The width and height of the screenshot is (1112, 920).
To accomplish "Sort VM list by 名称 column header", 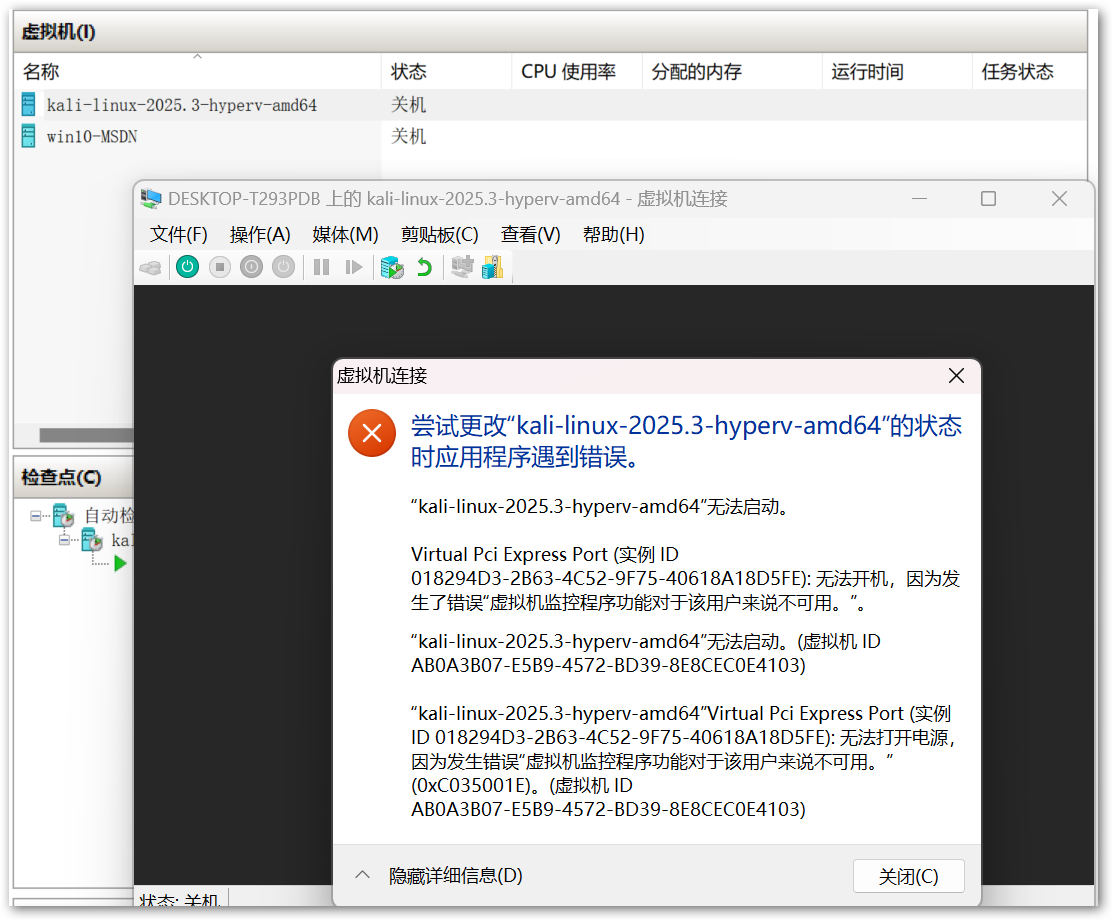I will pos(42,72).
